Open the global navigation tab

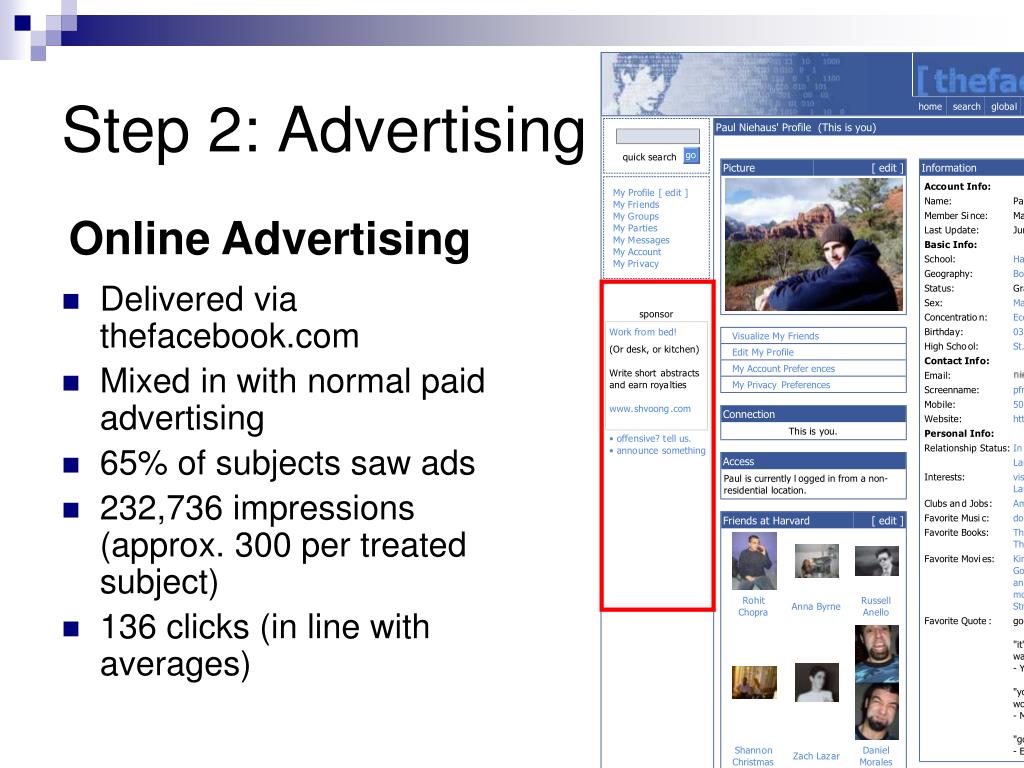click(1004, 106)
